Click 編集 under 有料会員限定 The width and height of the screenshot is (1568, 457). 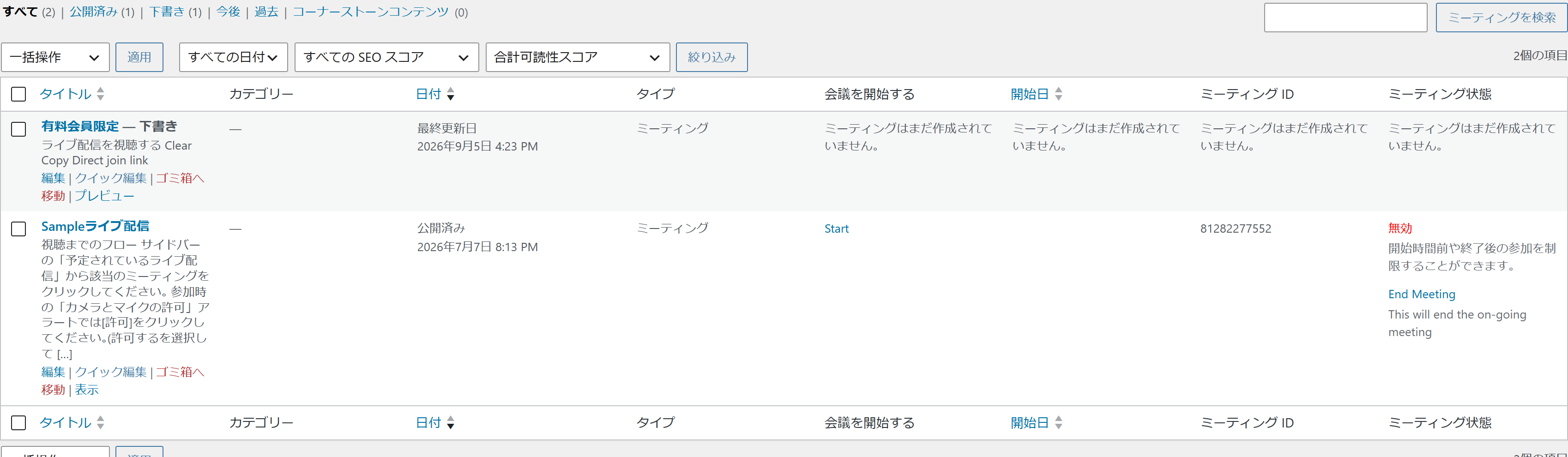click(53, 178)
